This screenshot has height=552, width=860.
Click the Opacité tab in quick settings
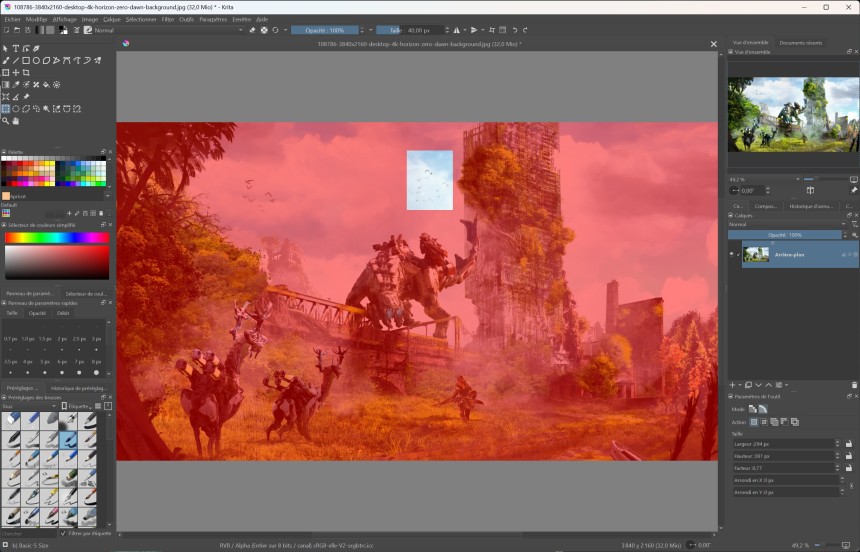(x=37, y=313)
